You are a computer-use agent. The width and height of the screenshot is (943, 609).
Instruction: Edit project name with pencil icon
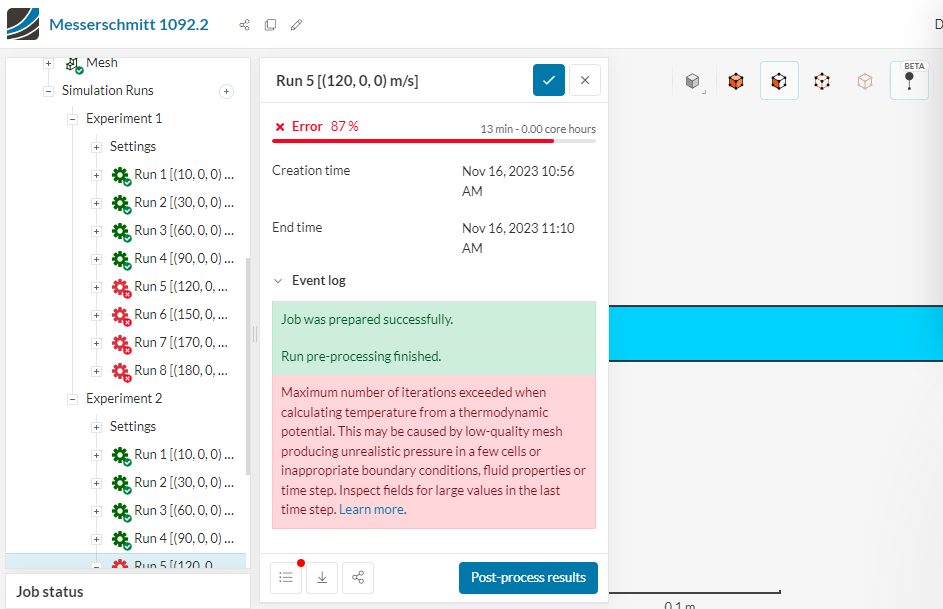296,25
